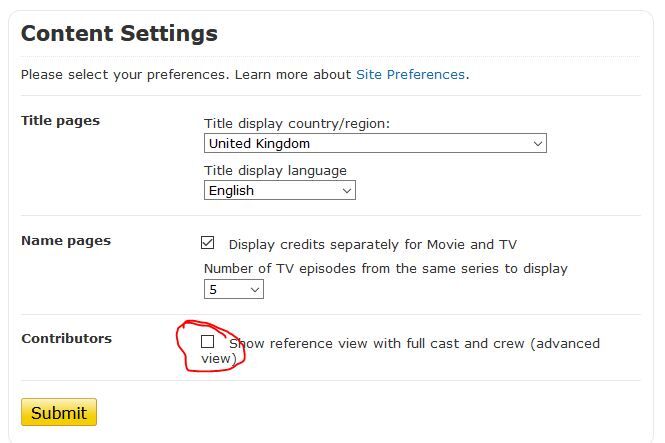Click the "Display credits separately for Movie and TV" label
Screen dimensions: 665x443
pyautogui.click(x=372, y=244)
